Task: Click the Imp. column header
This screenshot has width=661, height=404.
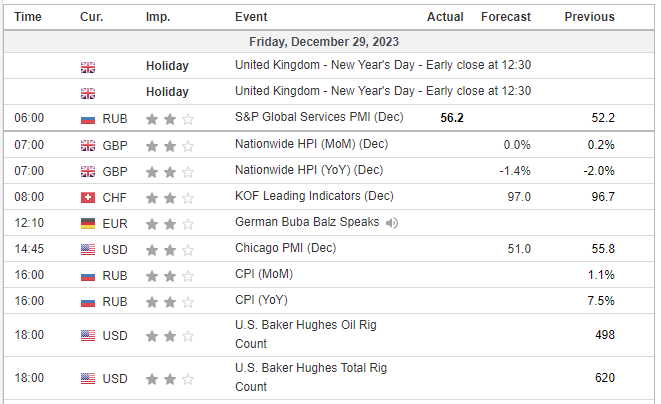Action: pyautogui.click(x=157, y=17)
